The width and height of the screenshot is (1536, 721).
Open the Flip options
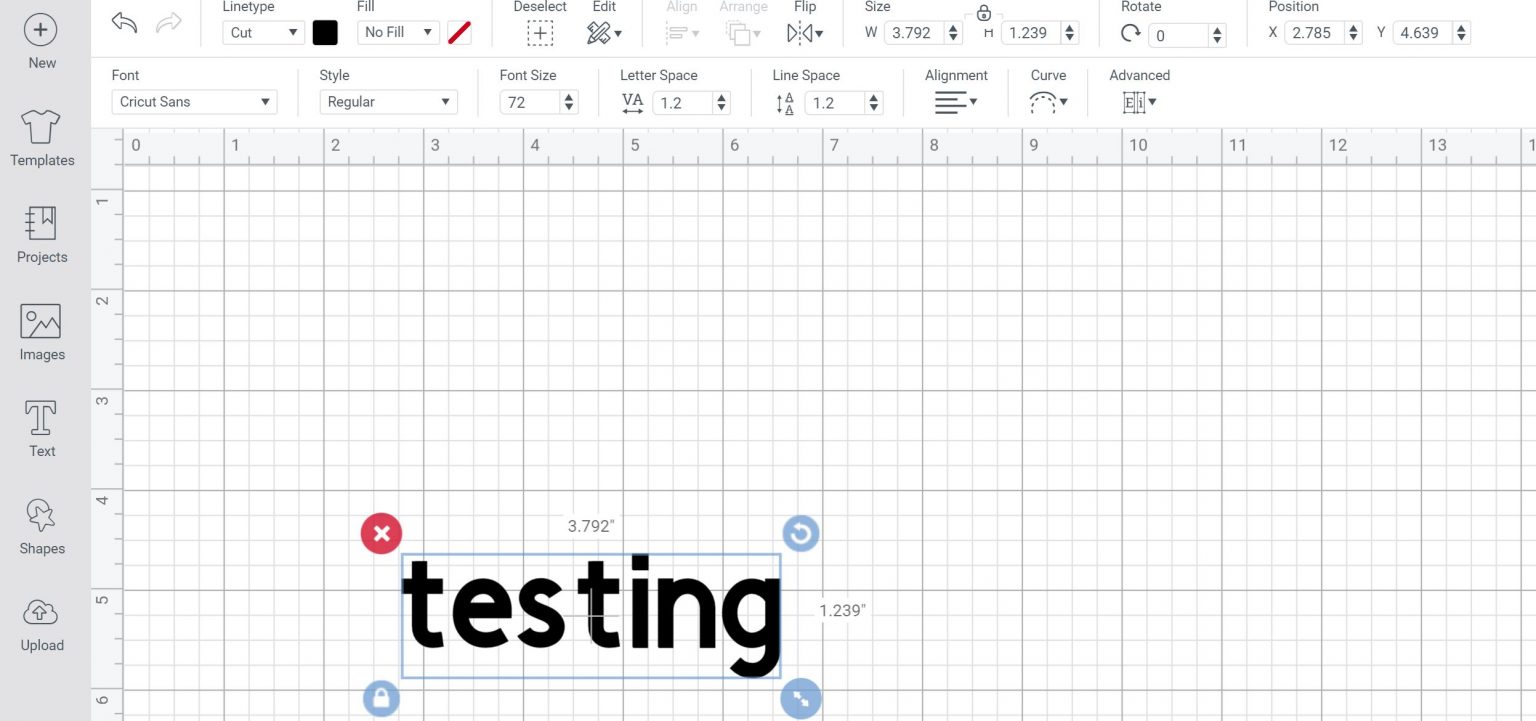[x=805, y=33]
